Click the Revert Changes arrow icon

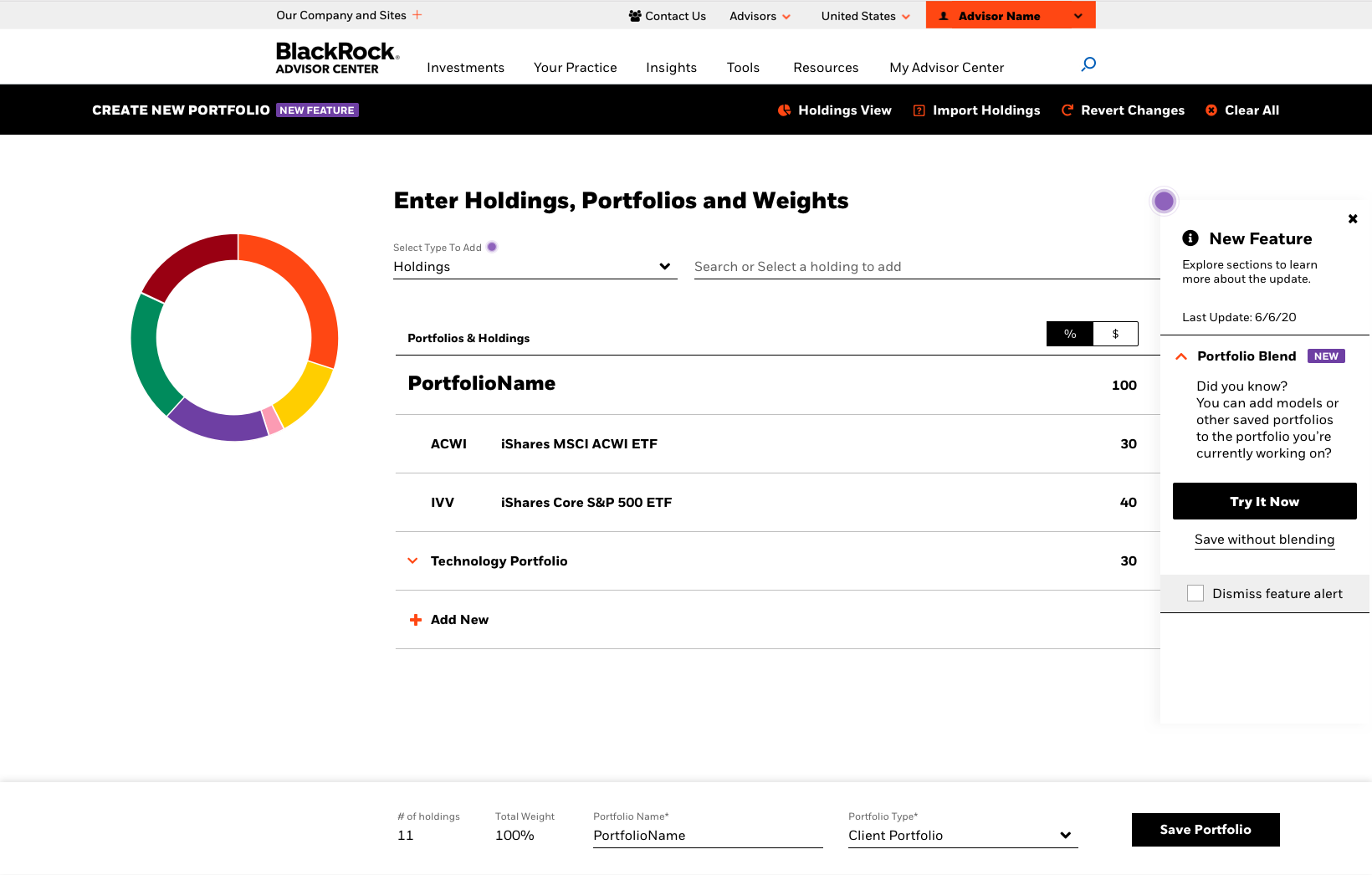click(x=1067, y=110)
